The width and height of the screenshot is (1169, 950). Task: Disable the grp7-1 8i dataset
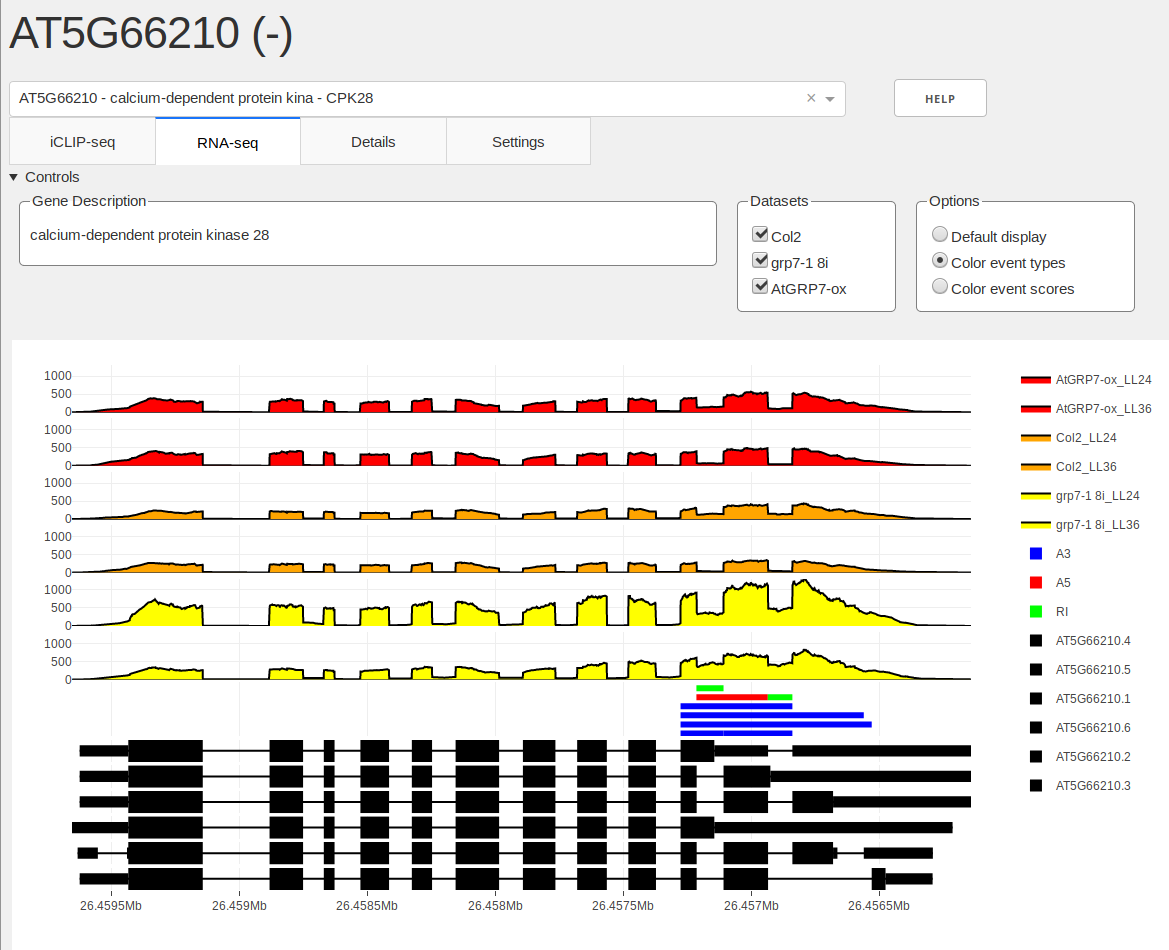(761, 260)
